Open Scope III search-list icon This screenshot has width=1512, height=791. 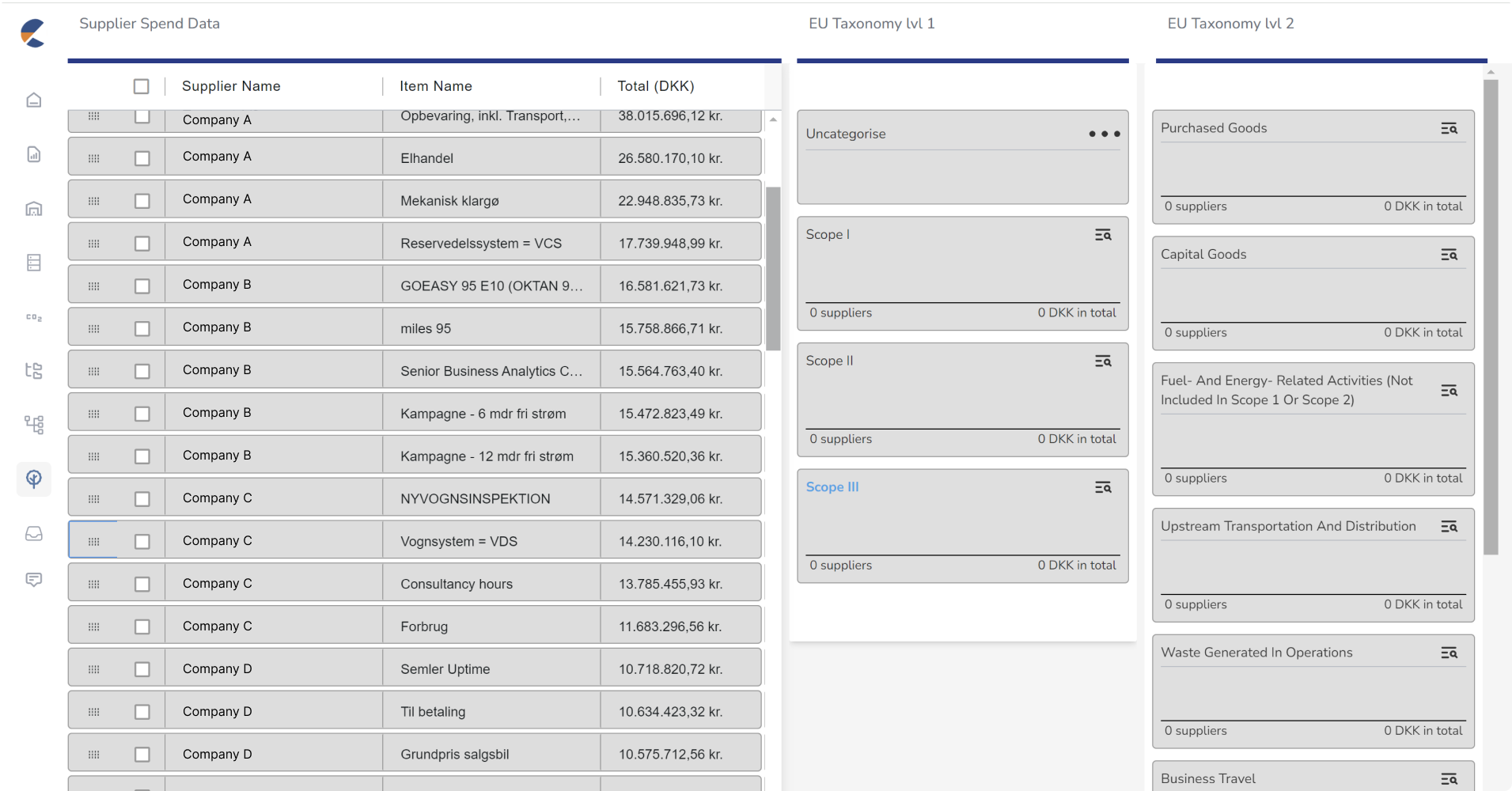tap(1103, 487)
